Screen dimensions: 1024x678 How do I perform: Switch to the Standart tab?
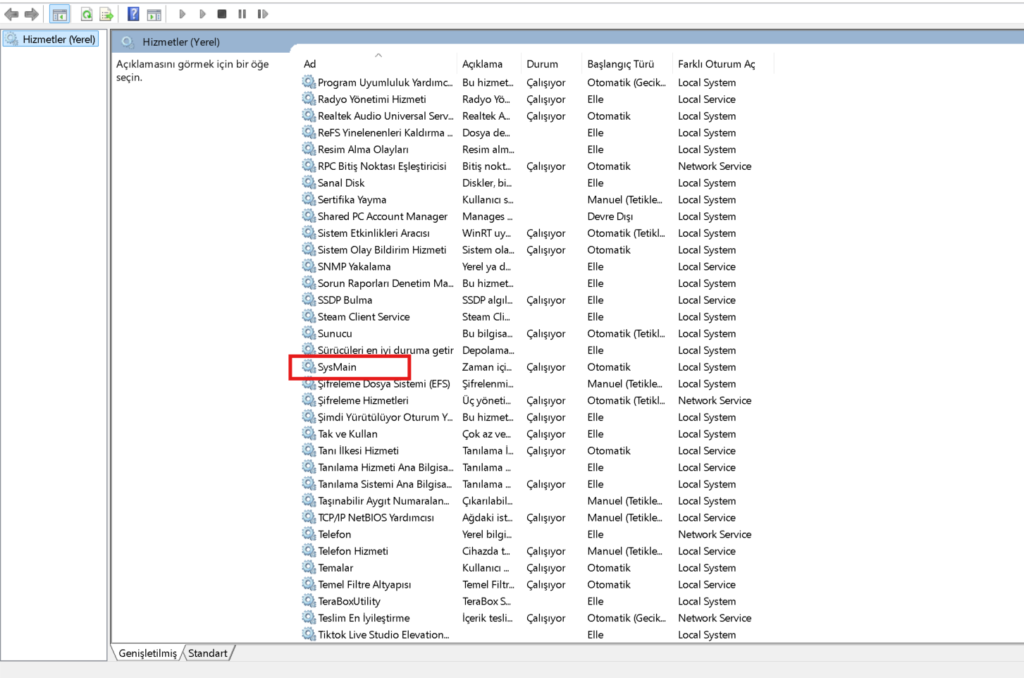[x=208, y=653]
